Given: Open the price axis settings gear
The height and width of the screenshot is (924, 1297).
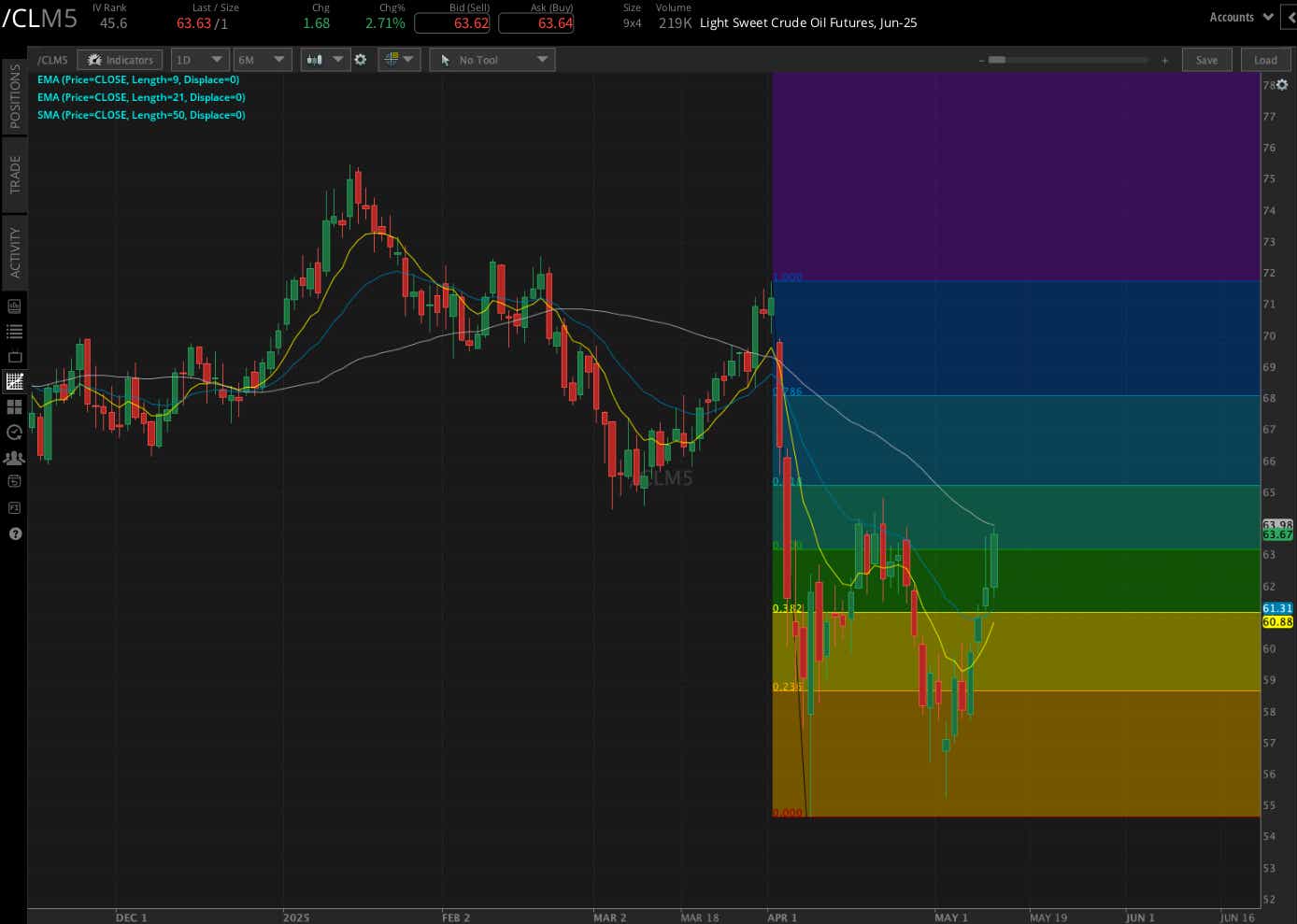Looking at the screenshot, I should point(1282,84).
